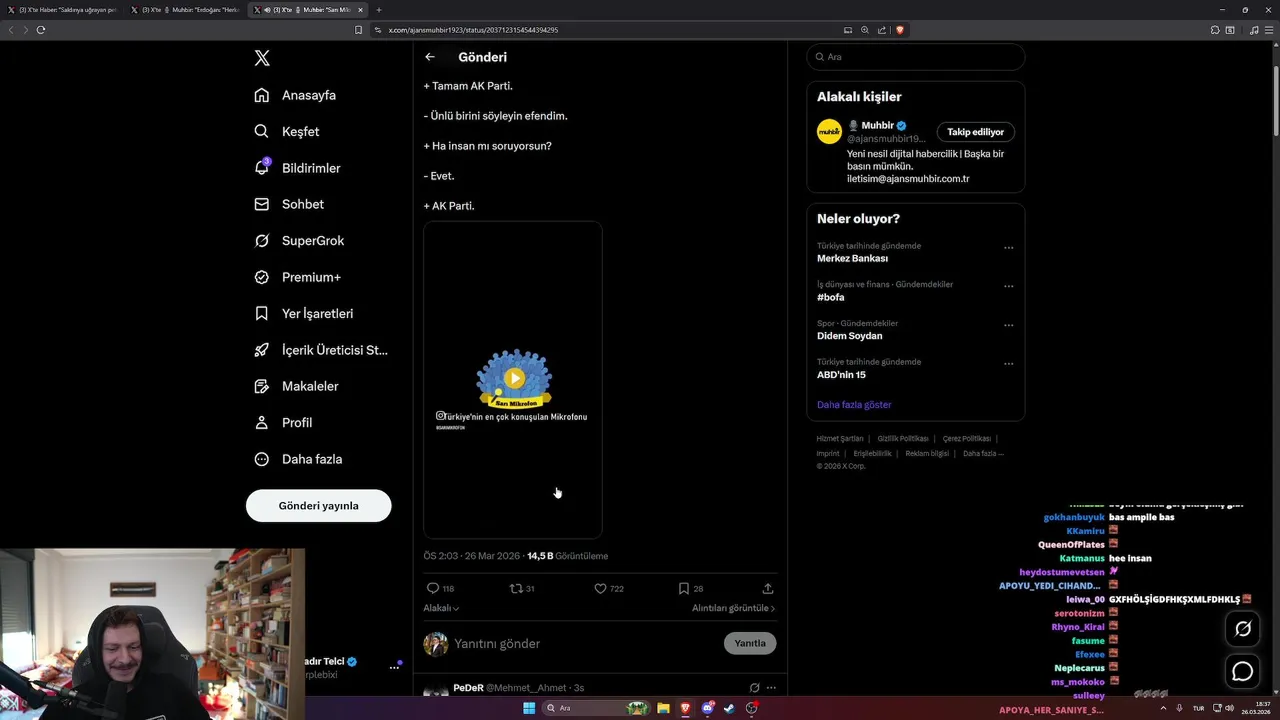Image resolution: width=1280 pixels, height=720 pixels.
Task: Click the X logo in sidebar
Action: 262,58
